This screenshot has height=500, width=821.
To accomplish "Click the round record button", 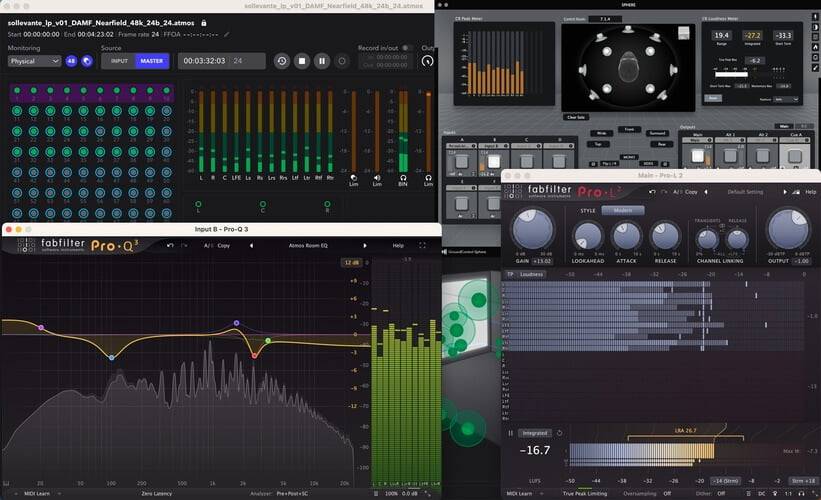I will coord(341,61).
